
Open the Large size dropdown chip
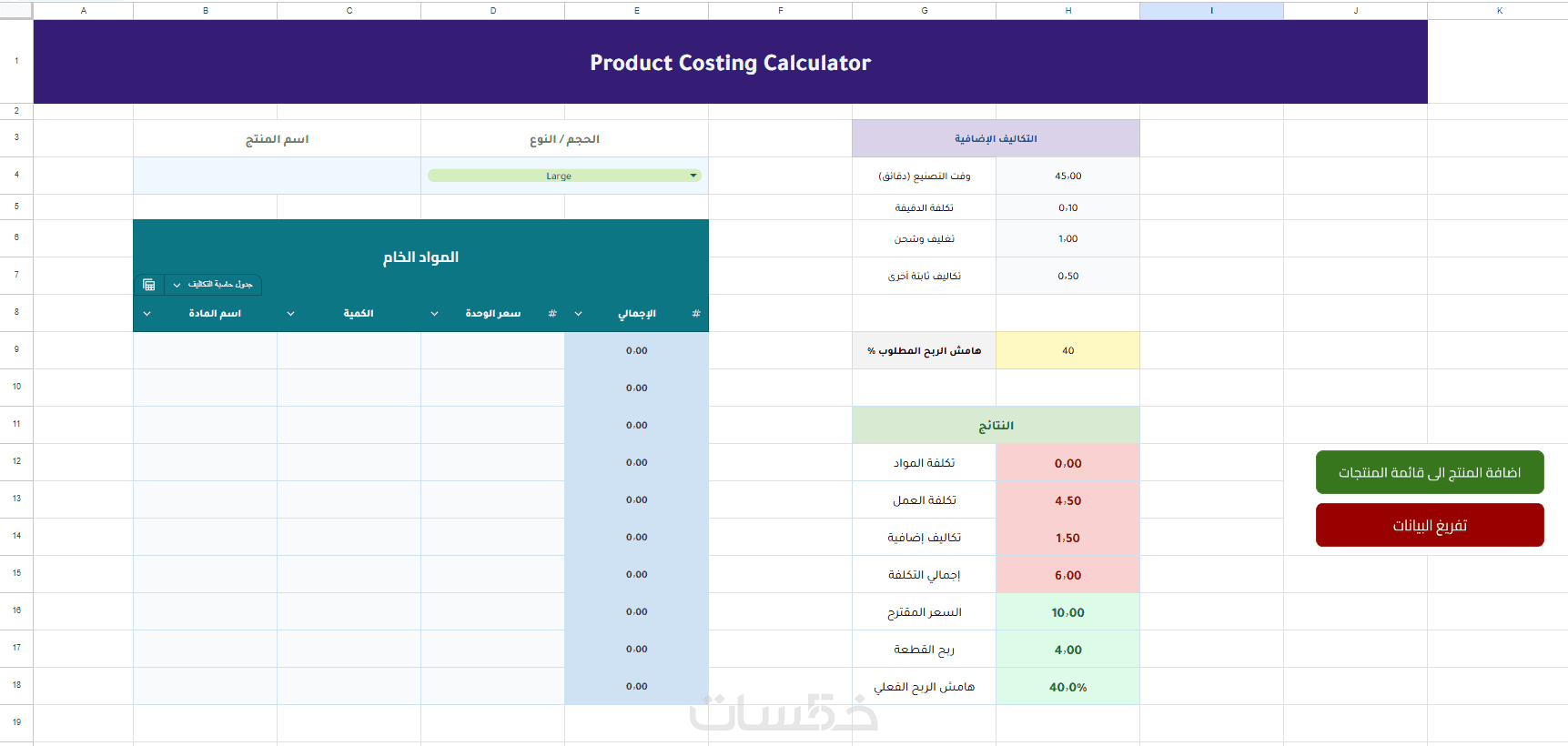tap(564, 176)
